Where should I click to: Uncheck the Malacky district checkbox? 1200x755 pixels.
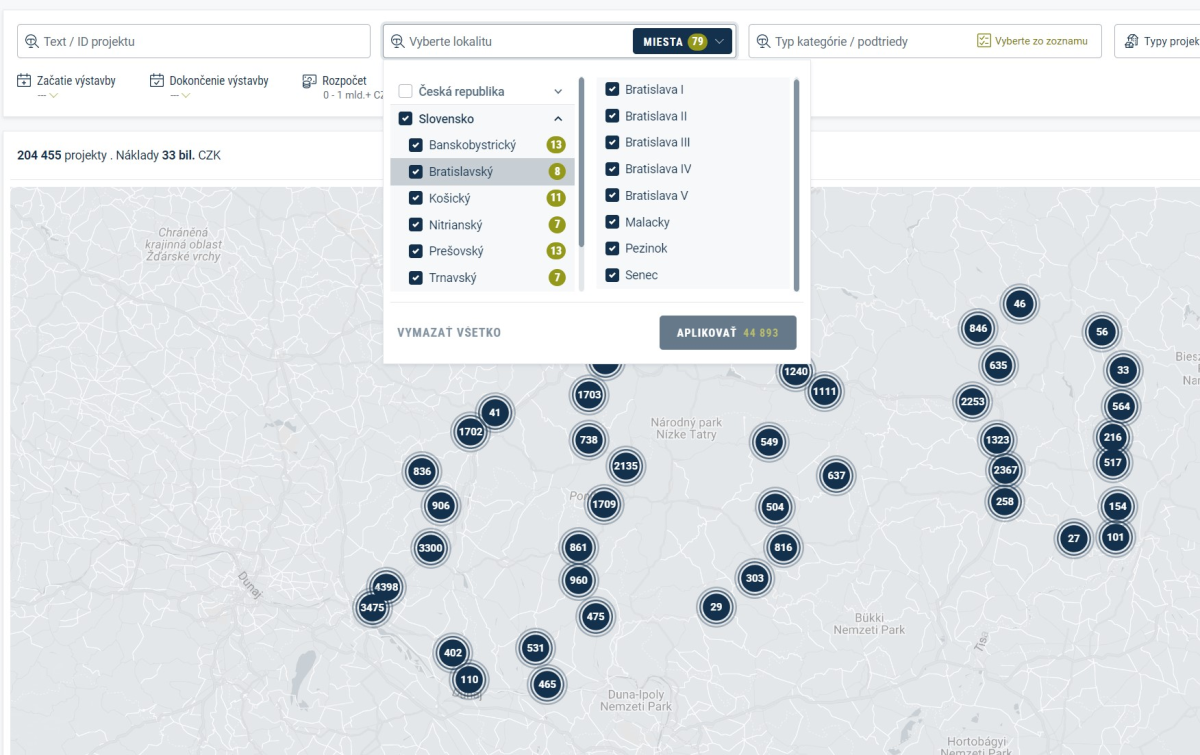[612, 222]
